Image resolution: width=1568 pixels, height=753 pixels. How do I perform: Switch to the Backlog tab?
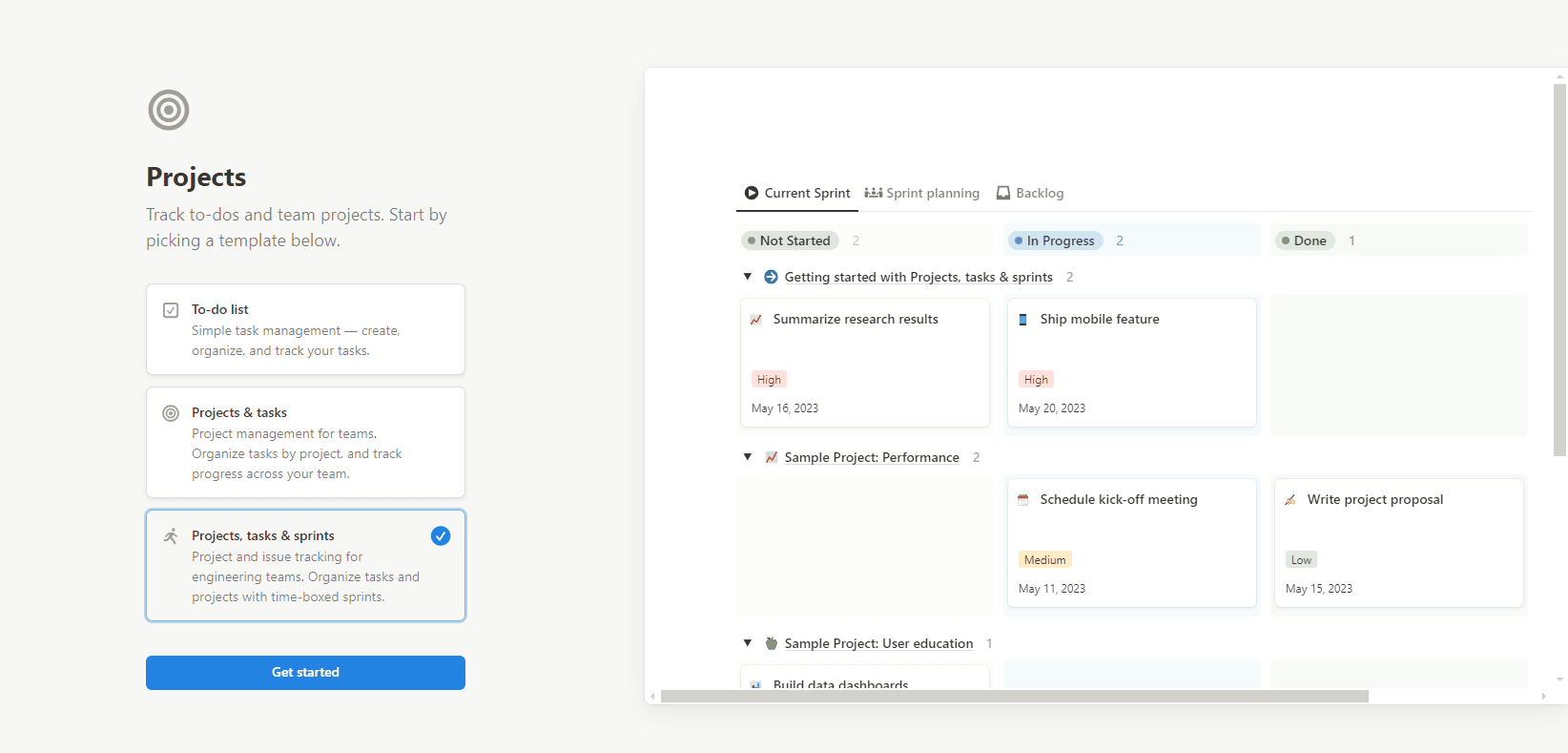1030,193
